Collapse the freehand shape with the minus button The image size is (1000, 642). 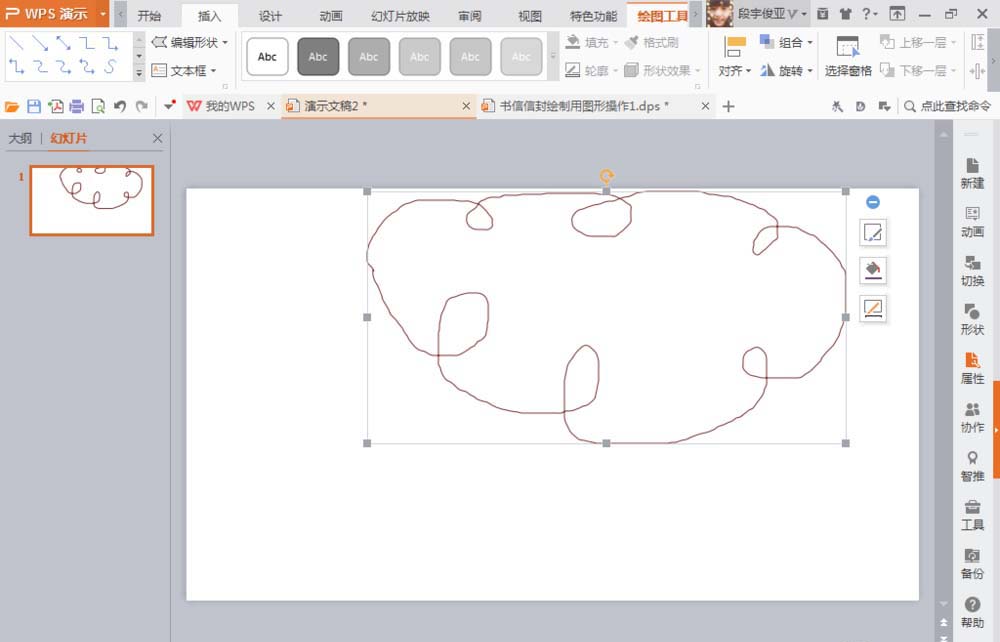coord(873,201)
